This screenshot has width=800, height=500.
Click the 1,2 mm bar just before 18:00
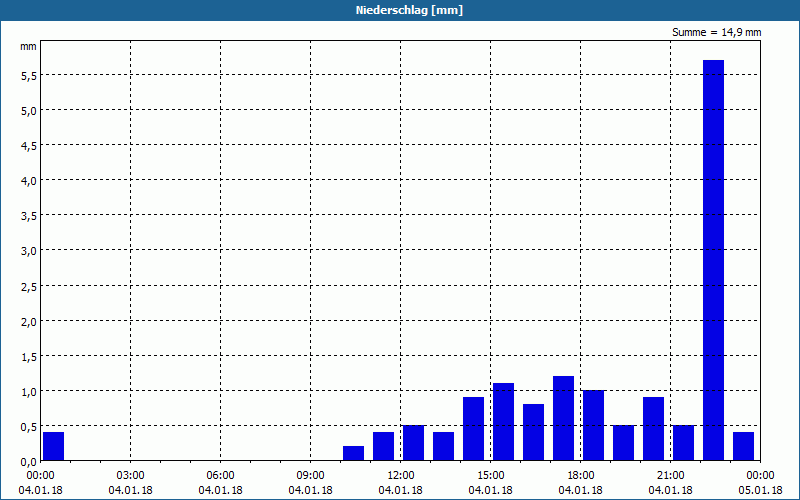pos(563,418)
